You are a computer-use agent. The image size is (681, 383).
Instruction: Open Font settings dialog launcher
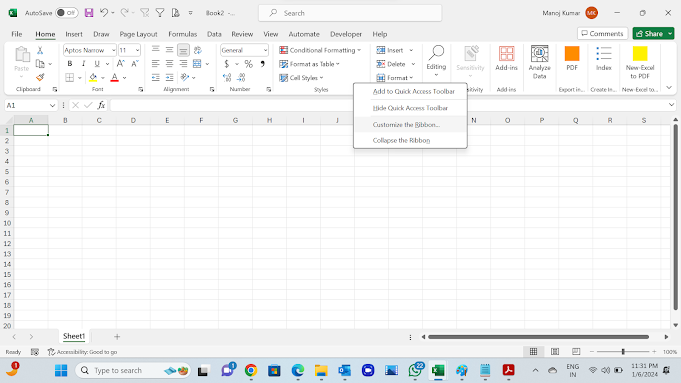[x=141, y=89]
